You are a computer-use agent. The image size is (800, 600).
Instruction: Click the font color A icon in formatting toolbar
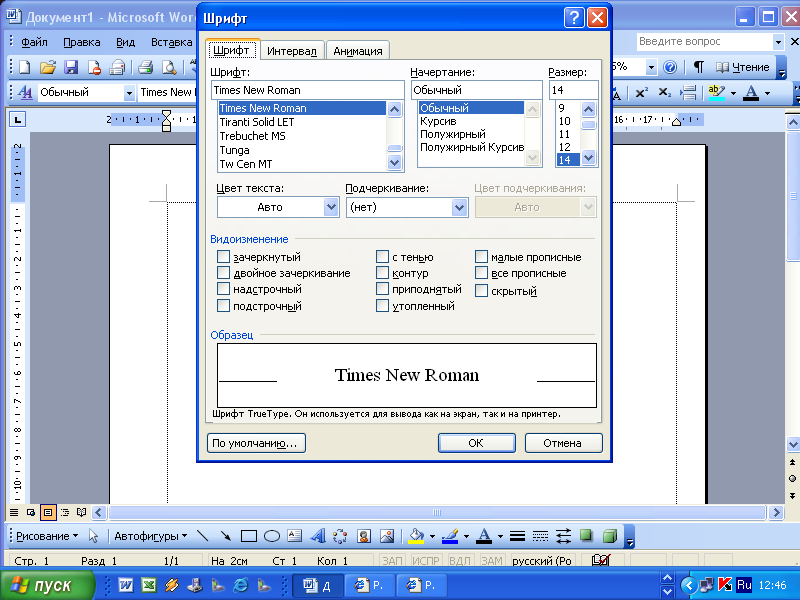pos(751,92)
